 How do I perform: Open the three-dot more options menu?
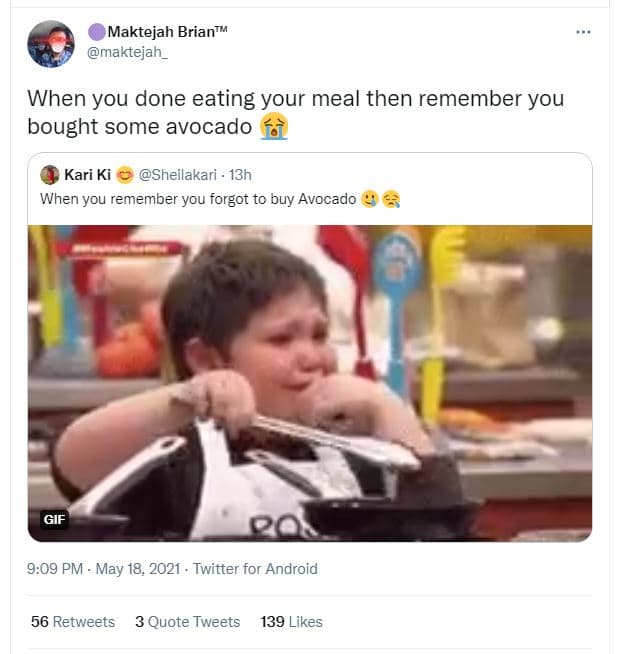tap(584, 31)
